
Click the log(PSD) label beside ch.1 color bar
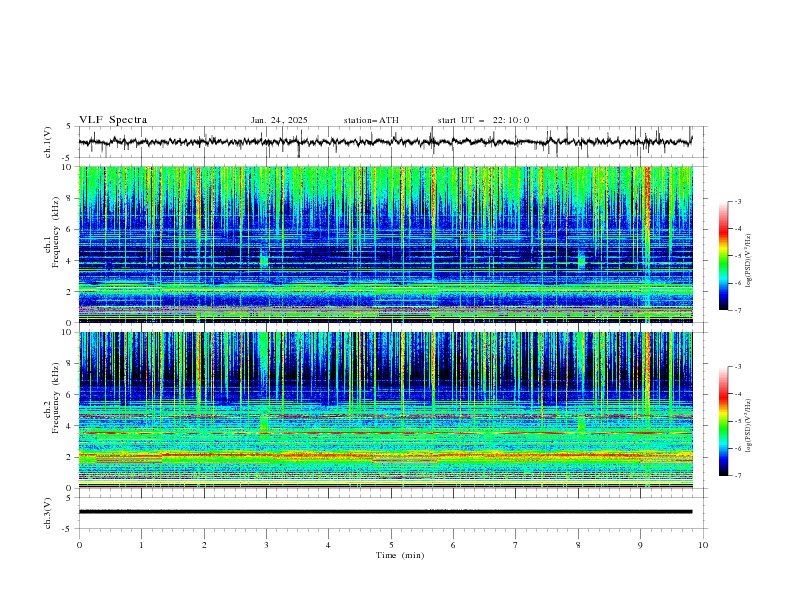pos(749,261)
